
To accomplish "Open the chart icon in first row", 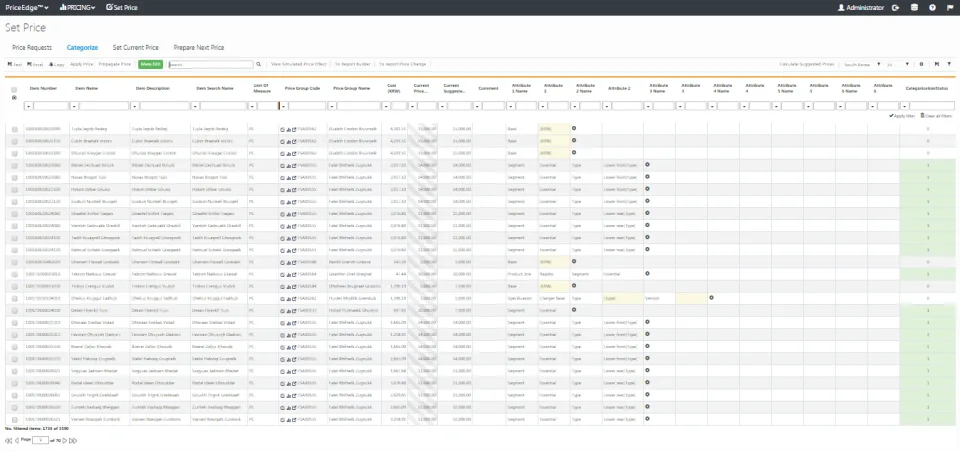I will point(288,129).
